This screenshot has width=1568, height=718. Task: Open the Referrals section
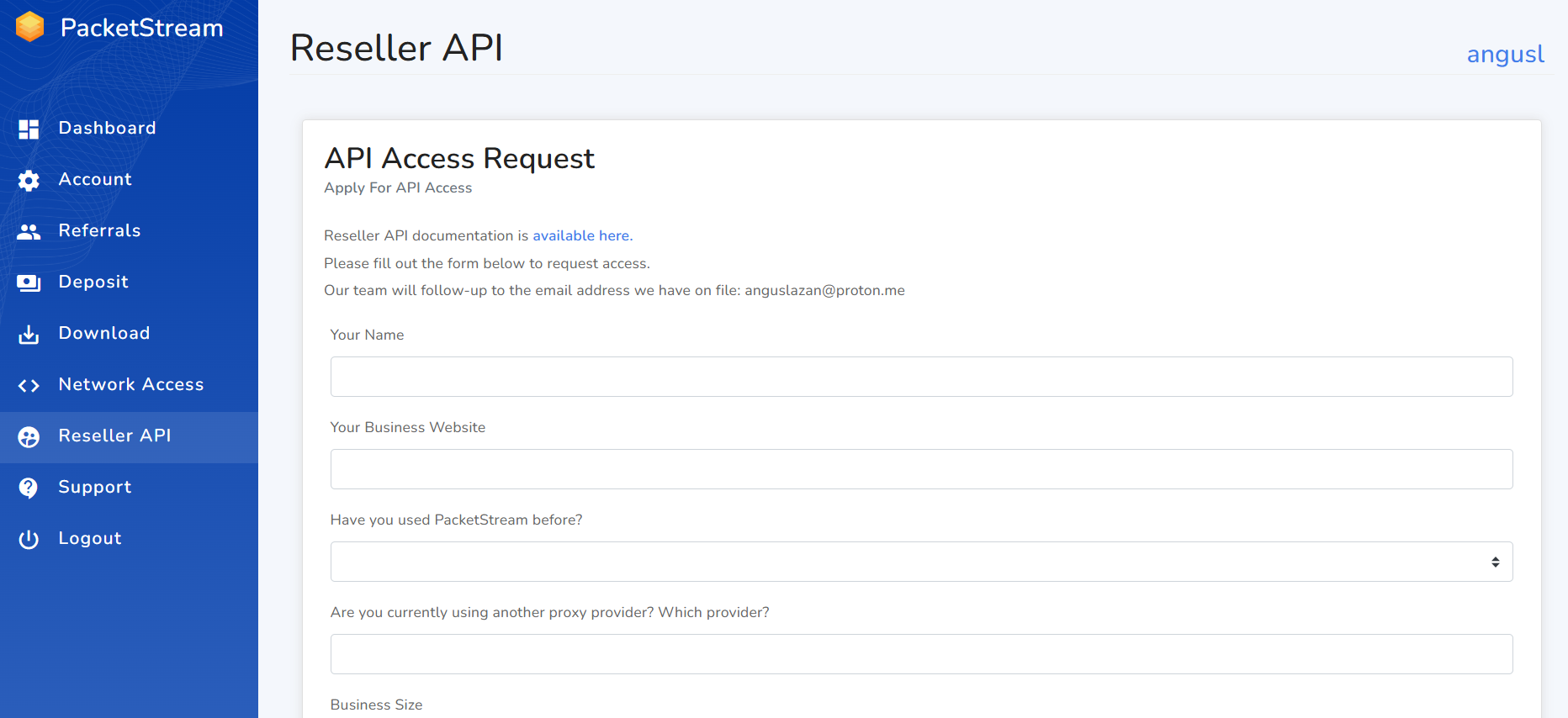[129, 230]
